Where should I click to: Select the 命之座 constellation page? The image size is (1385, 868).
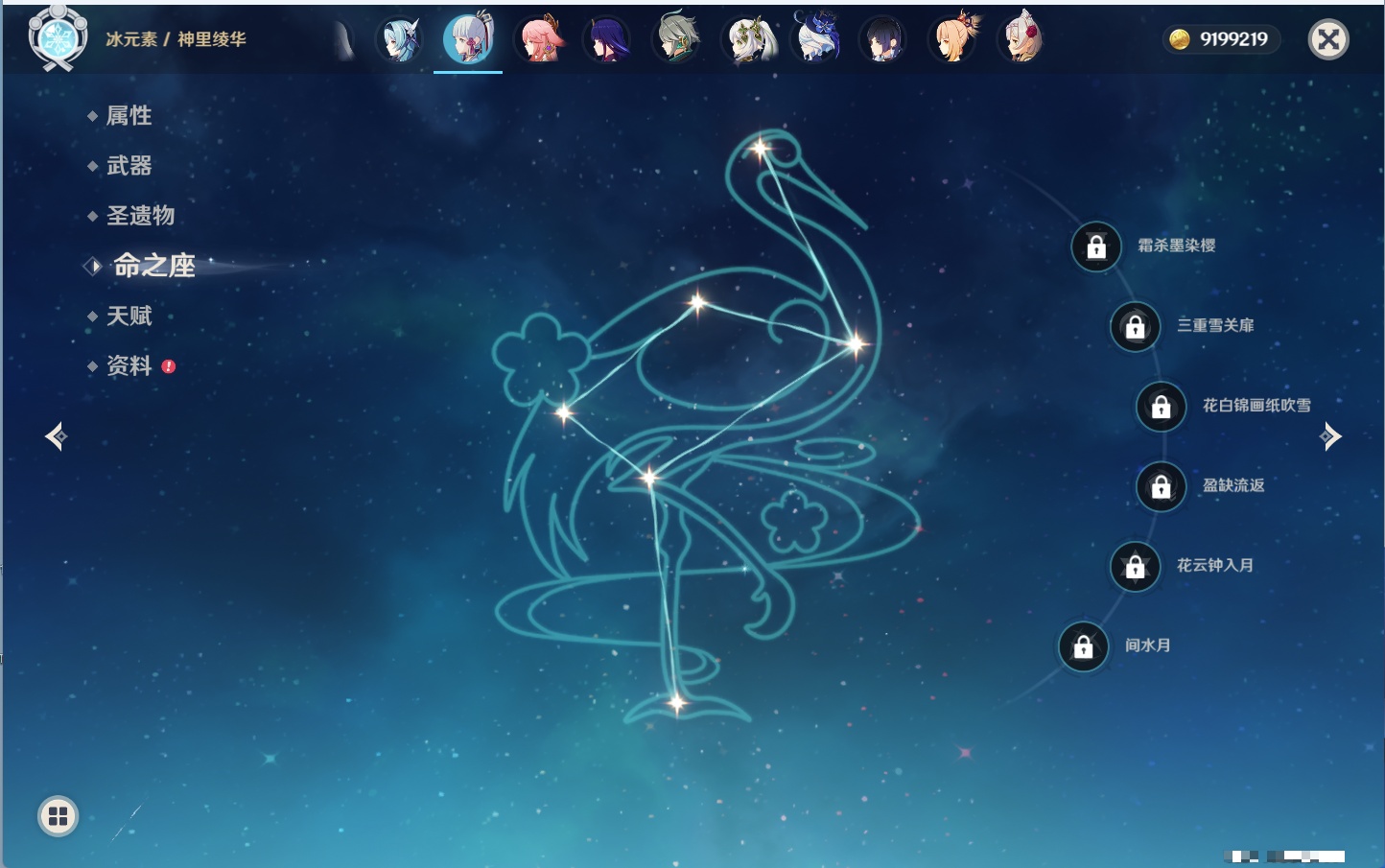[x=153, y=266]
